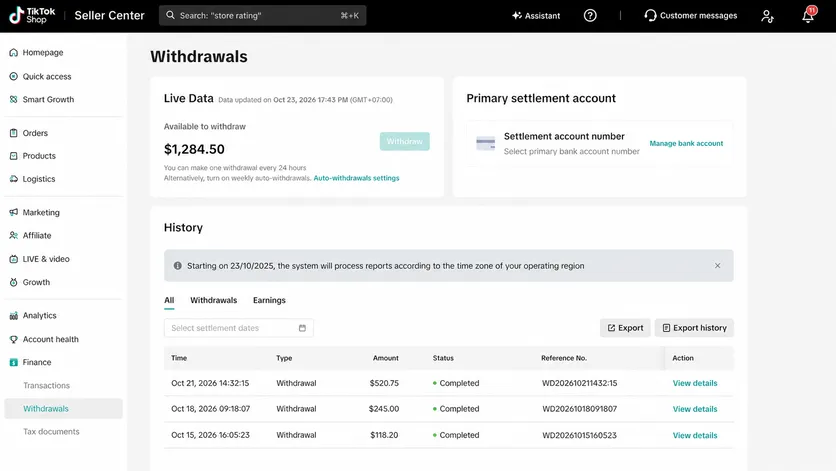Screen dimensions: 836x471
Task: Open LIVE & video in sidebar
Action: point(39,259)
